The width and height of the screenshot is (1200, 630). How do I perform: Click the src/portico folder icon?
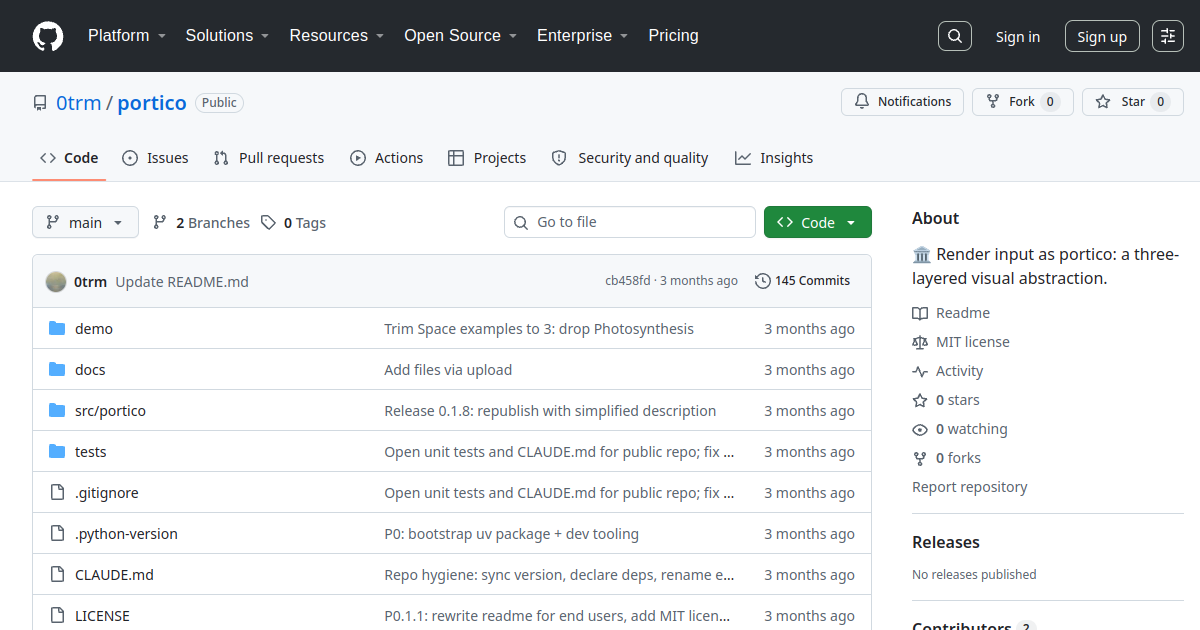click(x=57, y=411)
